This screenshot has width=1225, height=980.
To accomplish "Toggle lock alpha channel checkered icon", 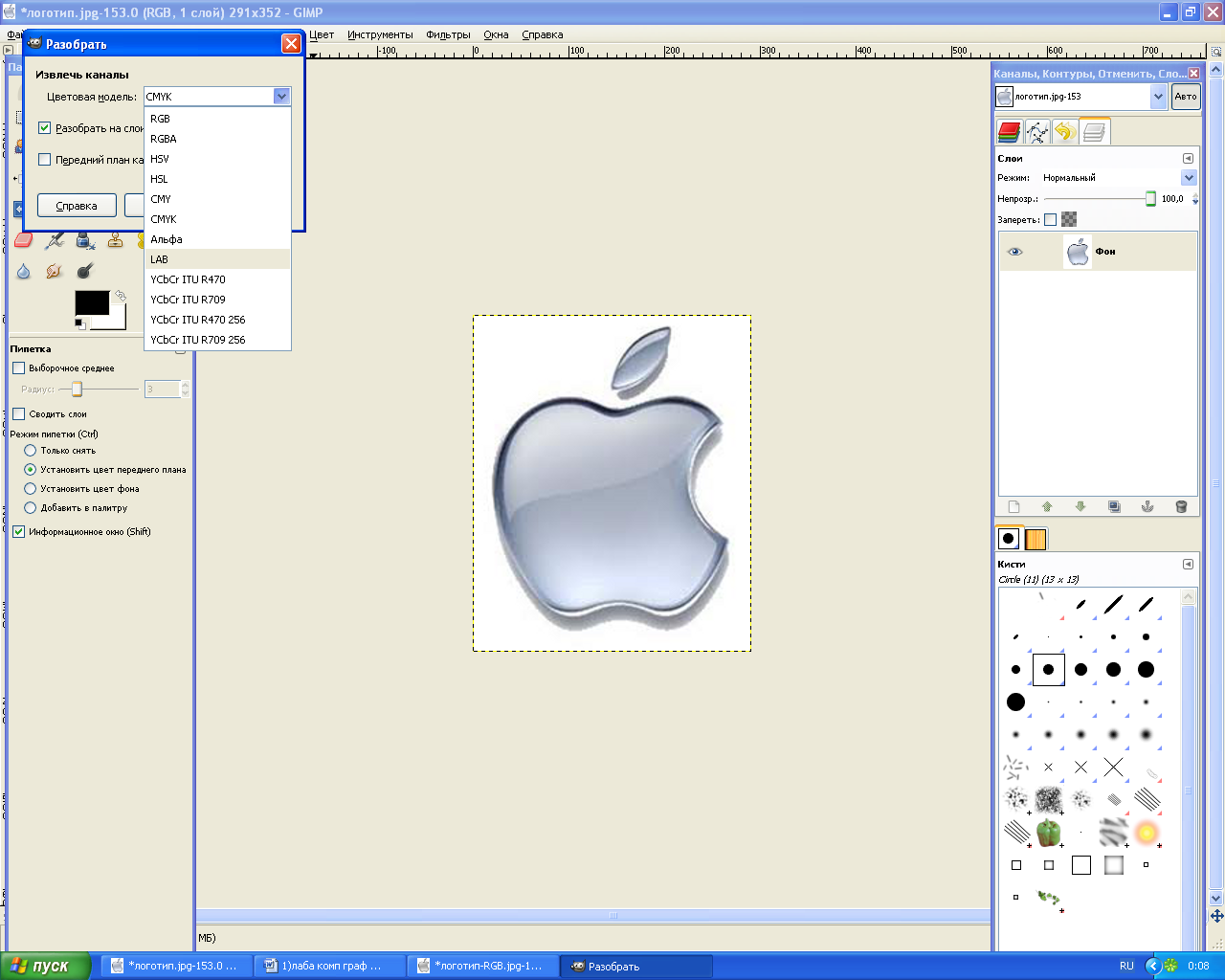I will [x=1069, y=220].
